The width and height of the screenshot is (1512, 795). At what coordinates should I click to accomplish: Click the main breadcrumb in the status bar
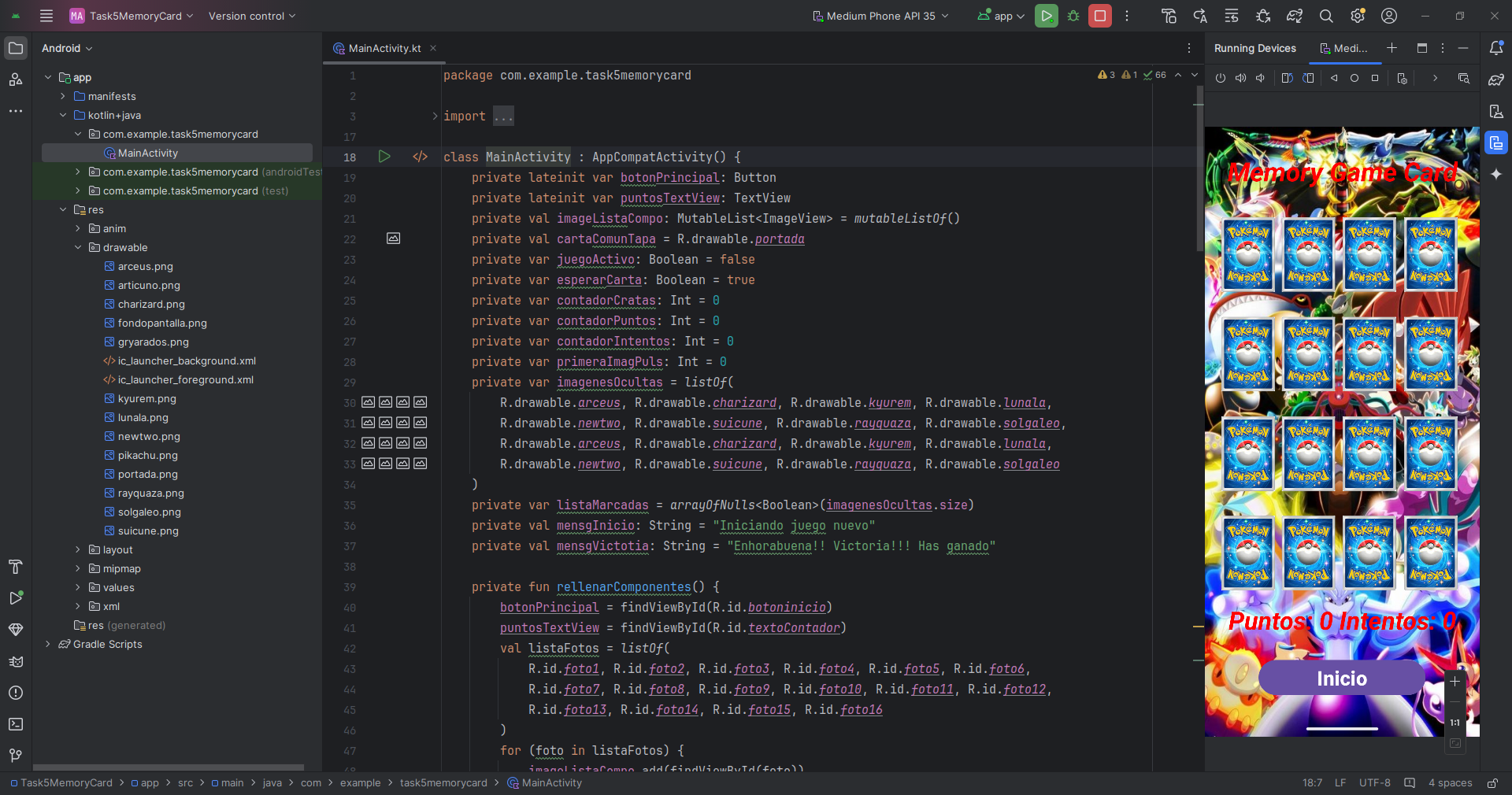(x=227, y=783)
